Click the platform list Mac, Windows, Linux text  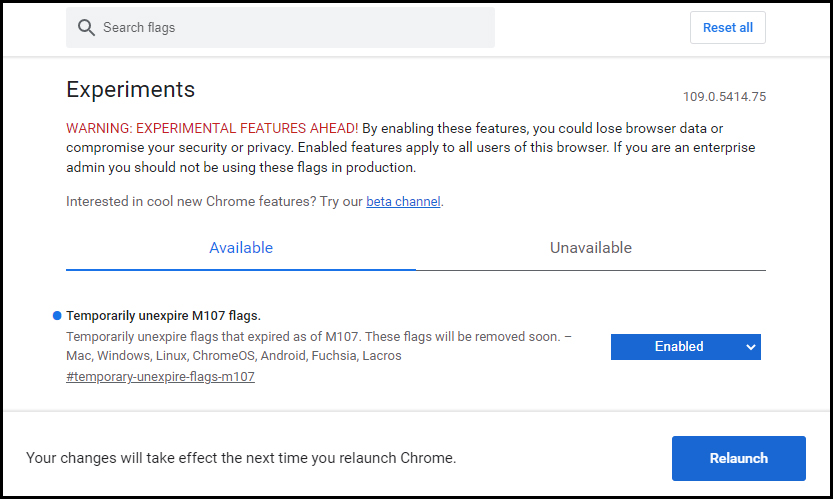tap(234, 356)
